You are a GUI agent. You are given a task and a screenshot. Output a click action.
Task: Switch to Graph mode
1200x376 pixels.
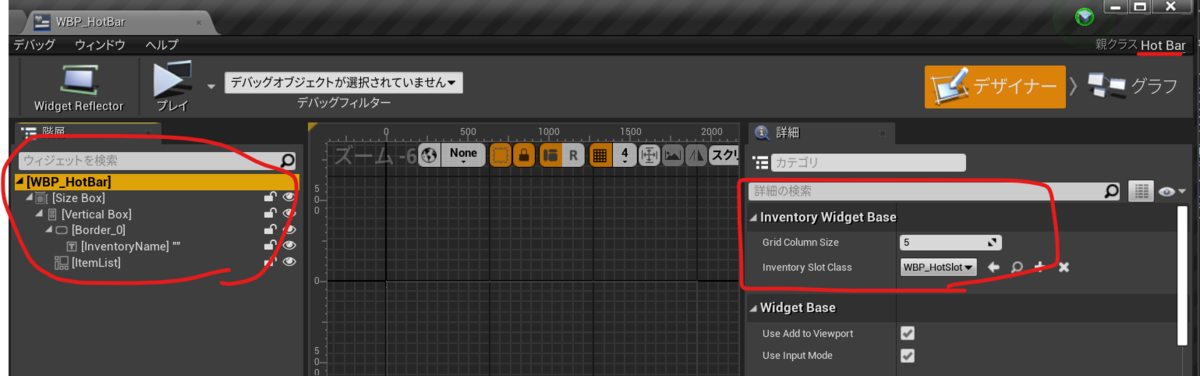coord(1132,87)
